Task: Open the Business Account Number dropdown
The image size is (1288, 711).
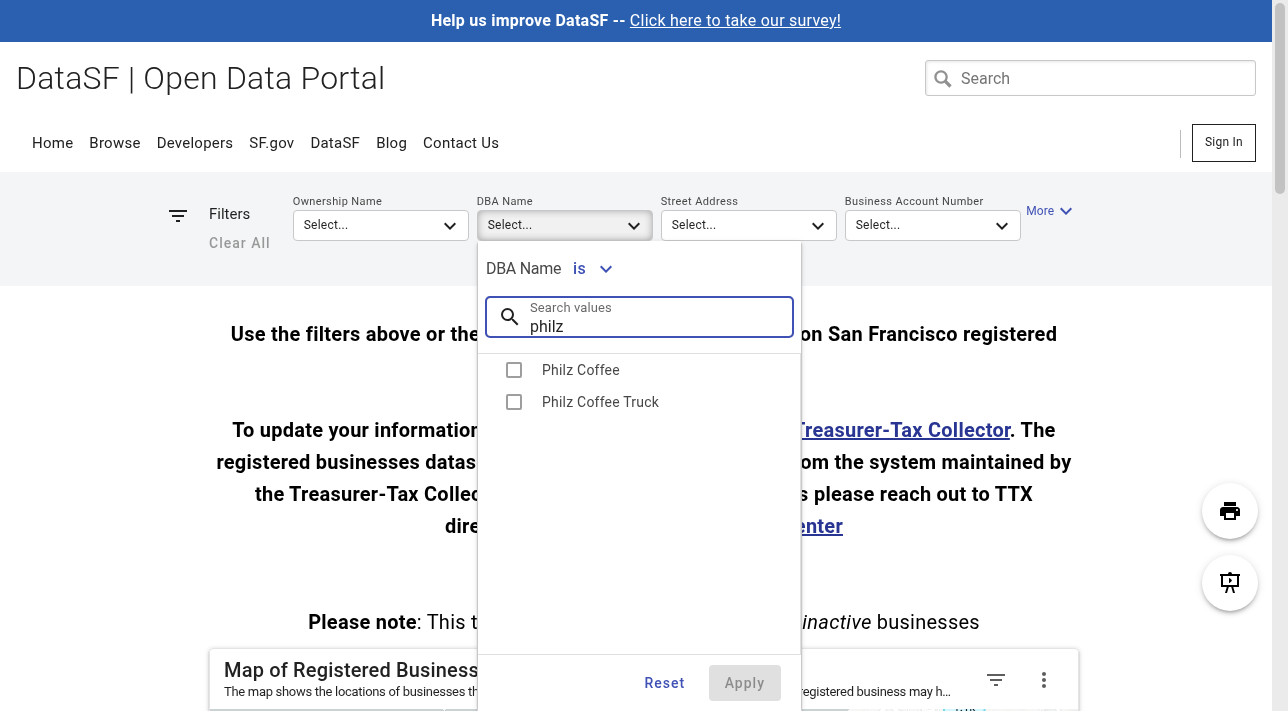Action: pos(932,225)
